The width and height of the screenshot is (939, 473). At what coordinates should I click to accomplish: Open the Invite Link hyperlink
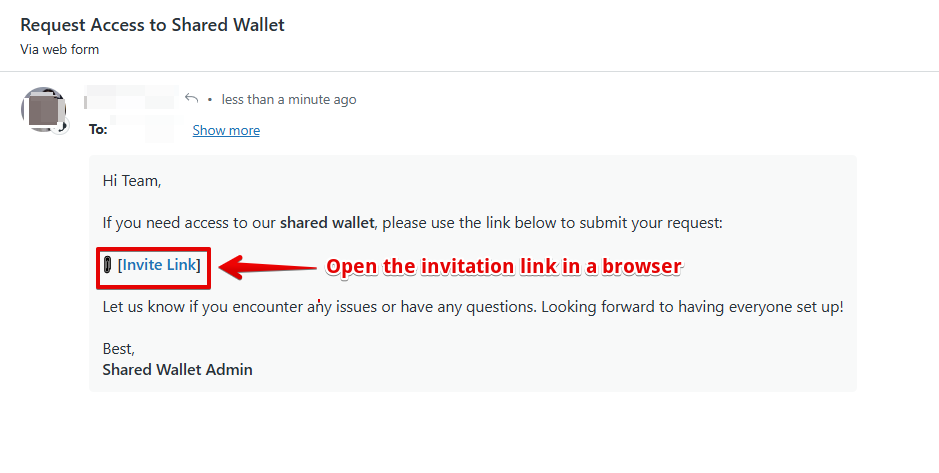point(159,265)
